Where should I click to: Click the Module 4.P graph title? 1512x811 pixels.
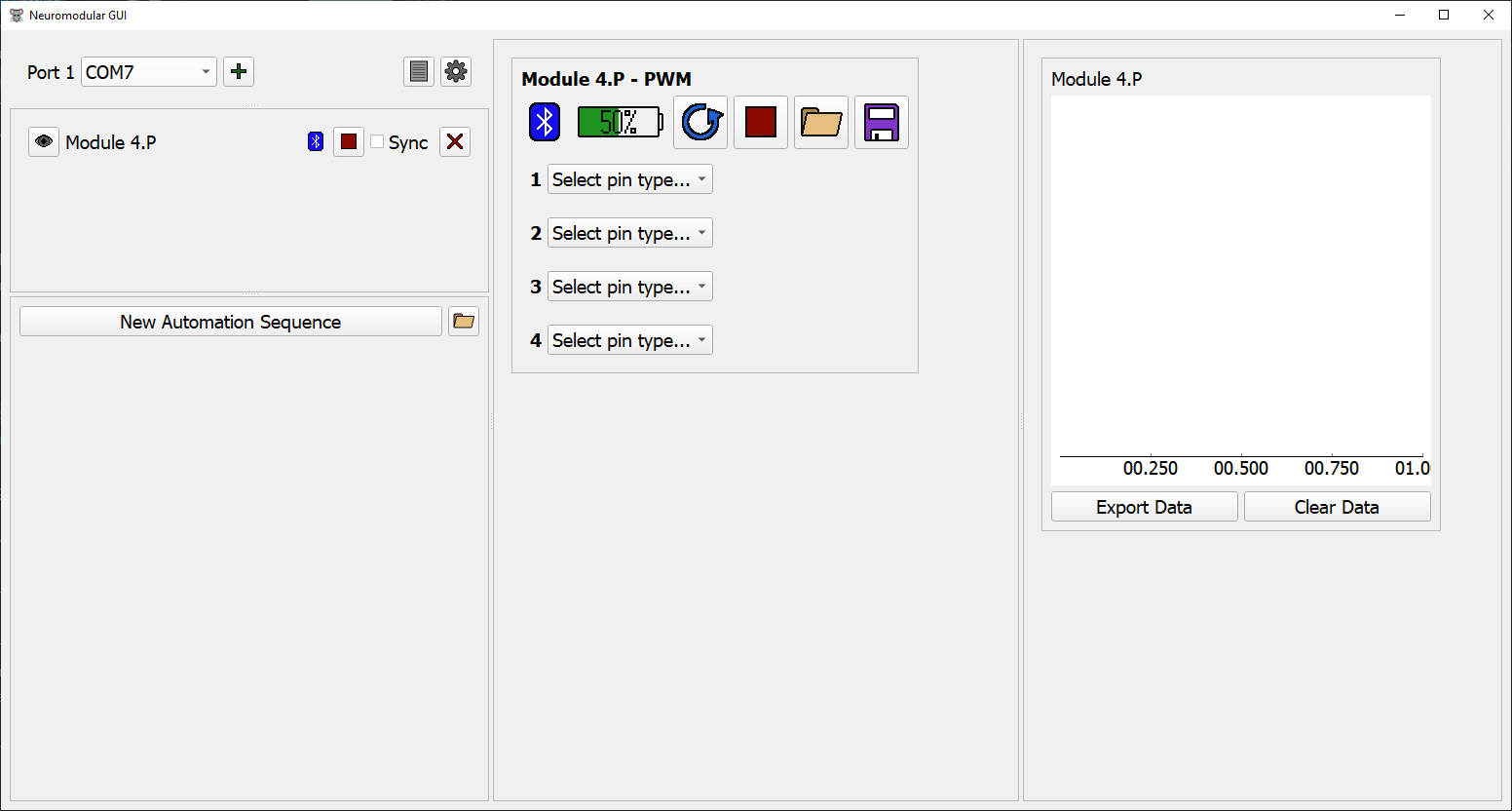click(x=1097, y=79)
